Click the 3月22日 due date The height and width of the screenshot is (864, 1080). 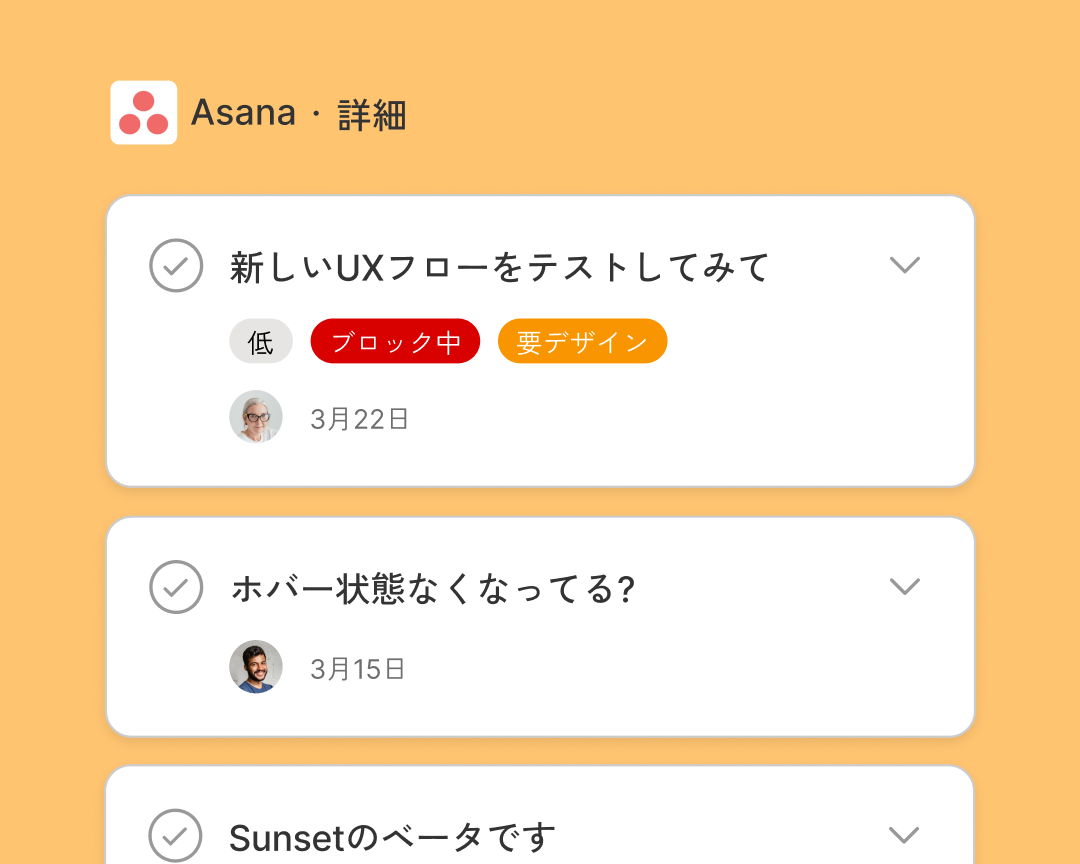click(359, 417)
